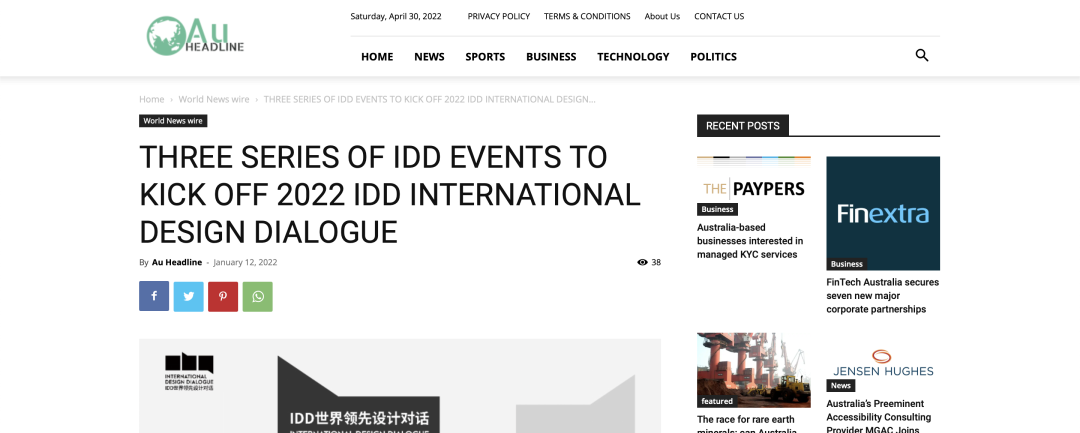Screen dimensions: 1080x433
Task: Open the PRIVACY POLICY link
Action: (499, 16)
